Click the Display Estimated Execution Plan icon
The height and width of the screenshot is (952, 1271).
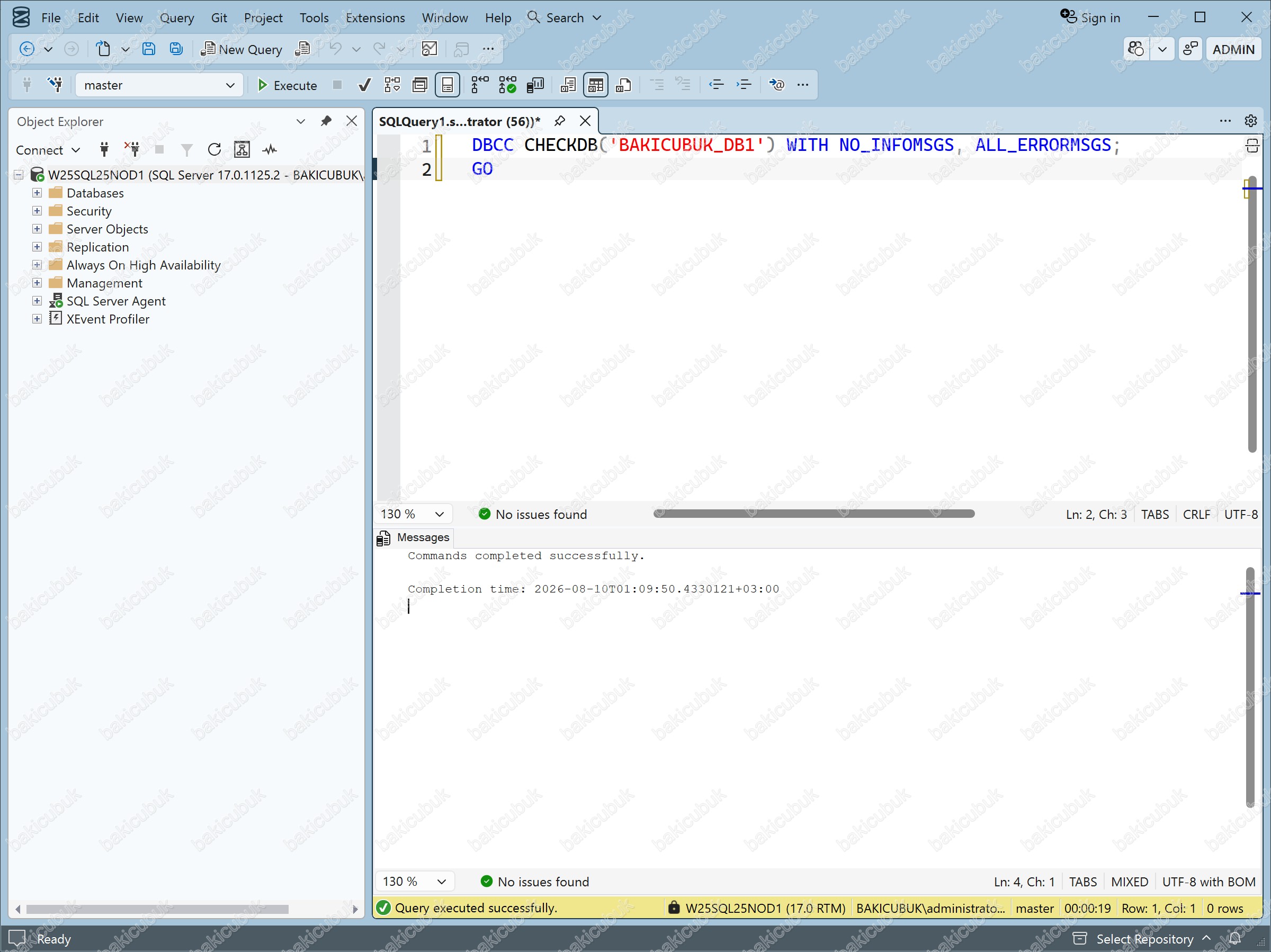point(392,85)
